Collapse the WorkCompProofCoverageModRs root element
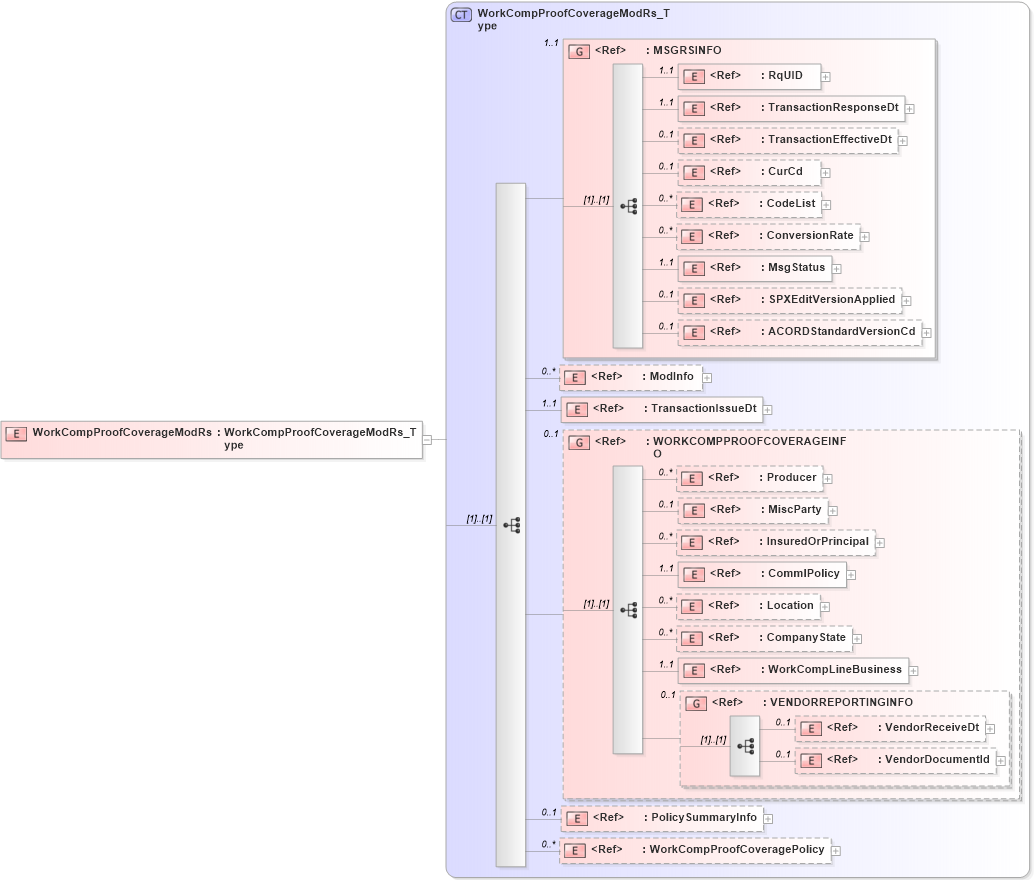 click(x=427, y=438)
